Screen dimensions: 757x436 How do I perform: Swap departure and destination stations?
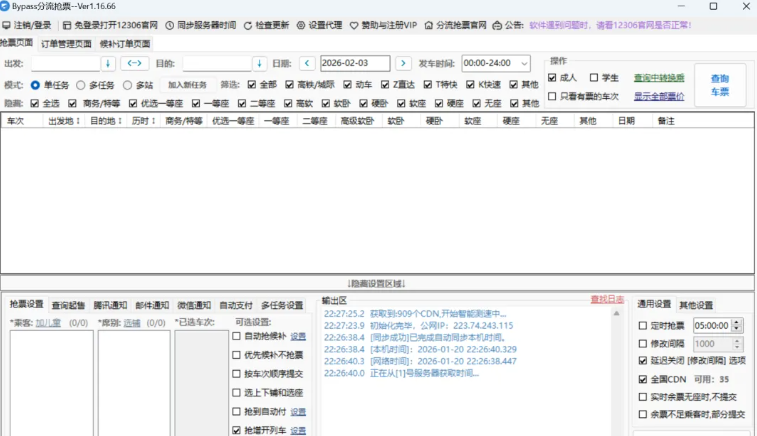[x=135, y=64]
